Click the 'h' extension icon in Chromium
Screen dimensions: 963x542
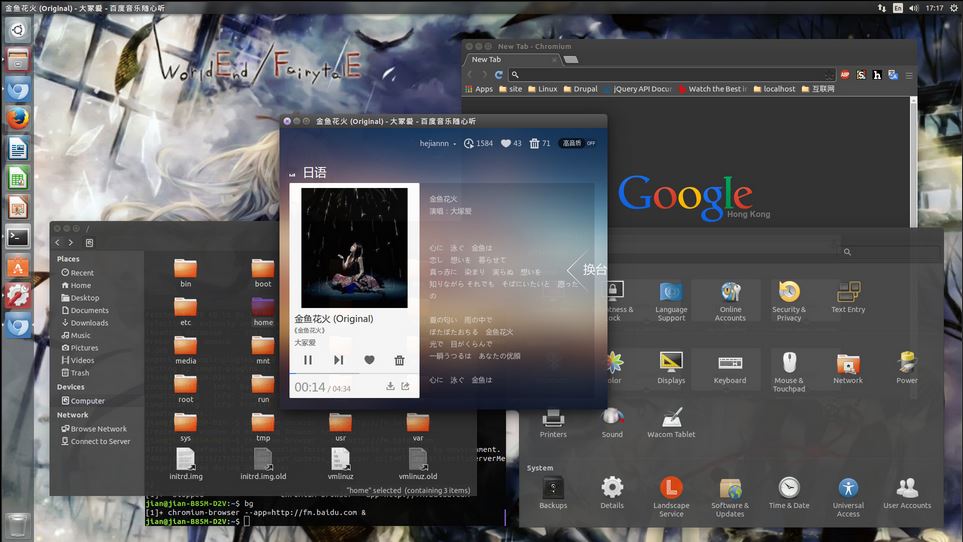pyautogui.click(x=877, y=75)
